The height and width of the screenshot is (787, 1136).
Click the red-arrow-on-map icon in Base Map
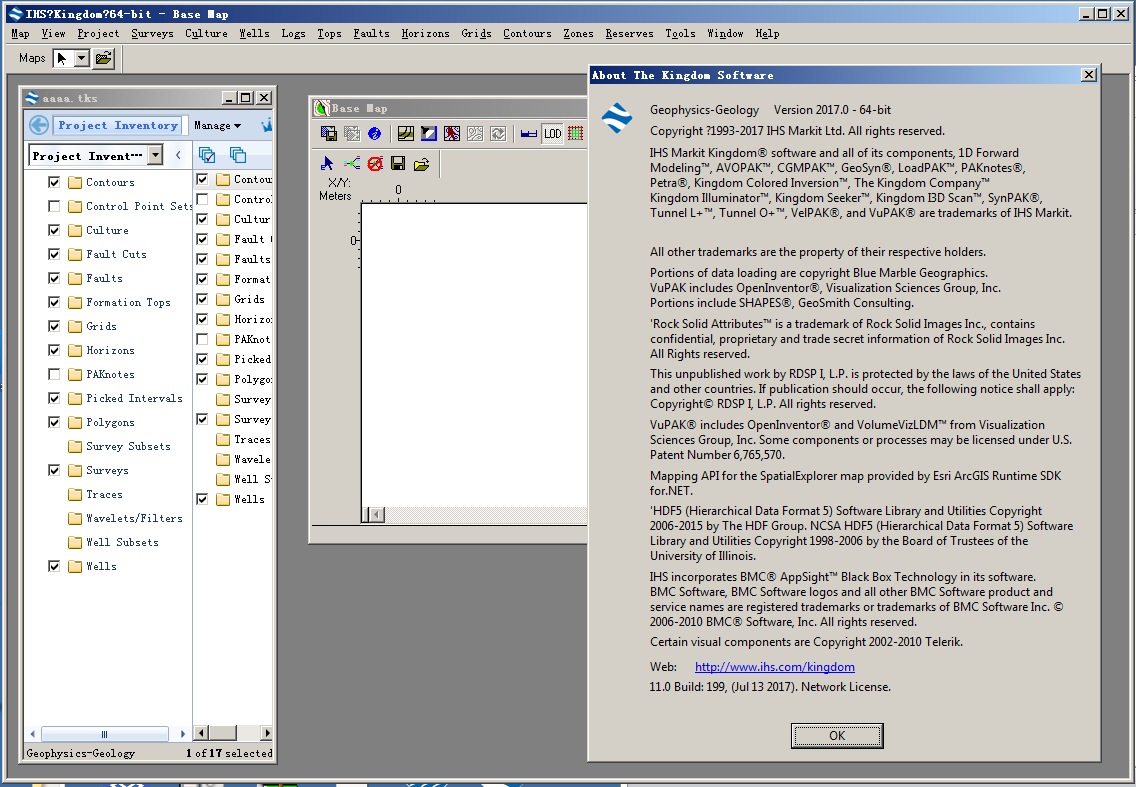tap(452, 133)
